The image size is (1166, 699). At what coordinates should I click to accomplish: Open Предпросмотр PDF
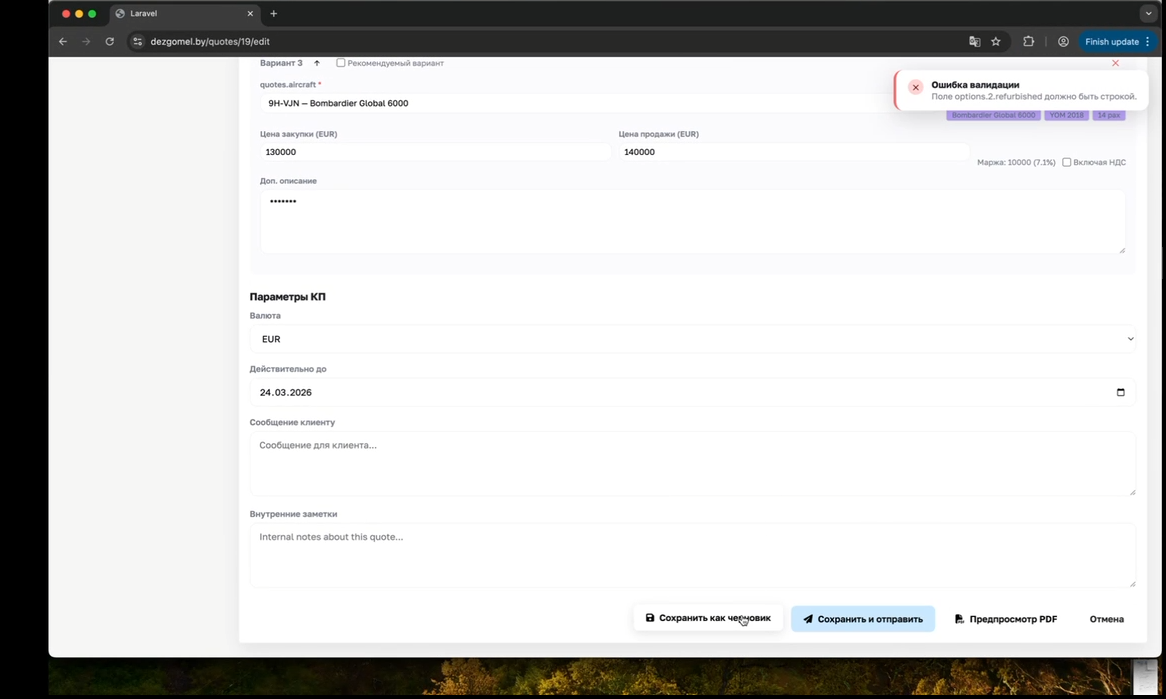[x=1005, y=619]
